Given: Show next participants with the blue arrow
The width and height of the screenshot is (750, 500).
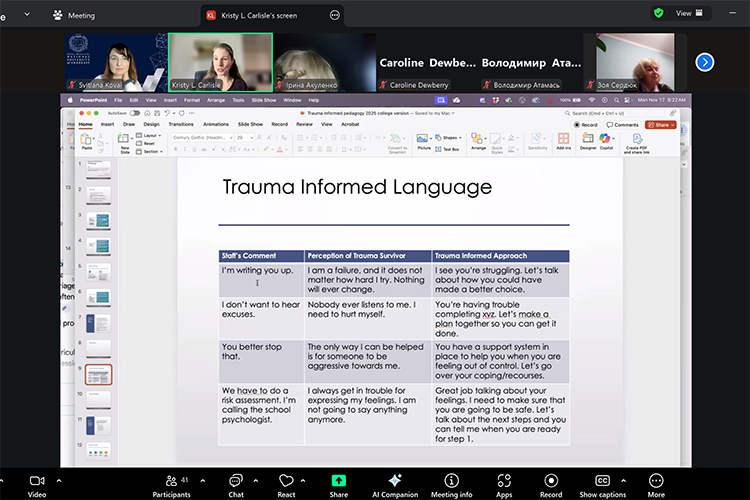Looking at the screenshot, I should tap(705, 61).
